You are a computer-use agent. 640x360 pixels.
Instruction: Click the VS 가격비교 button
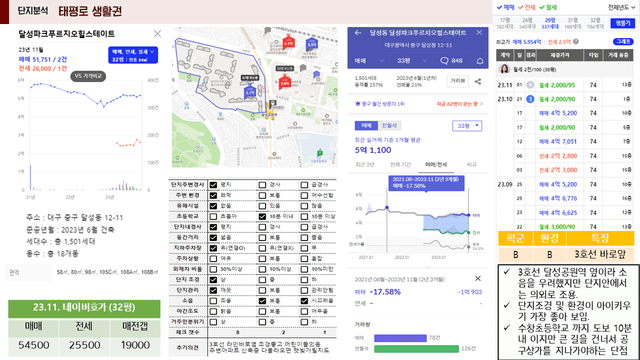pos(88,76)
